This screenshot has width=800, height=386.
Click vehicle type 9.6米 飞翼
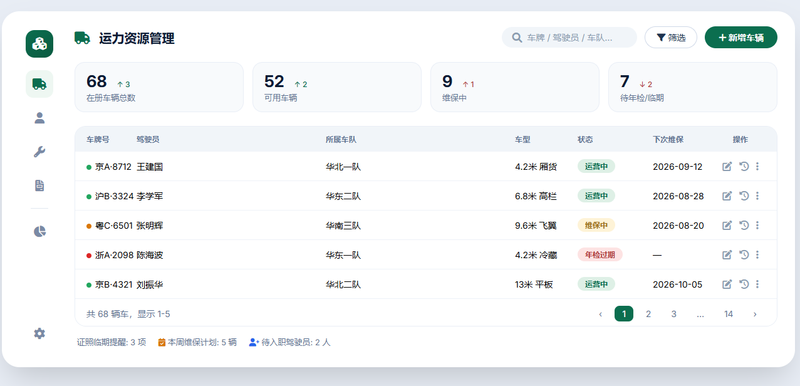(x=536, y=226)
